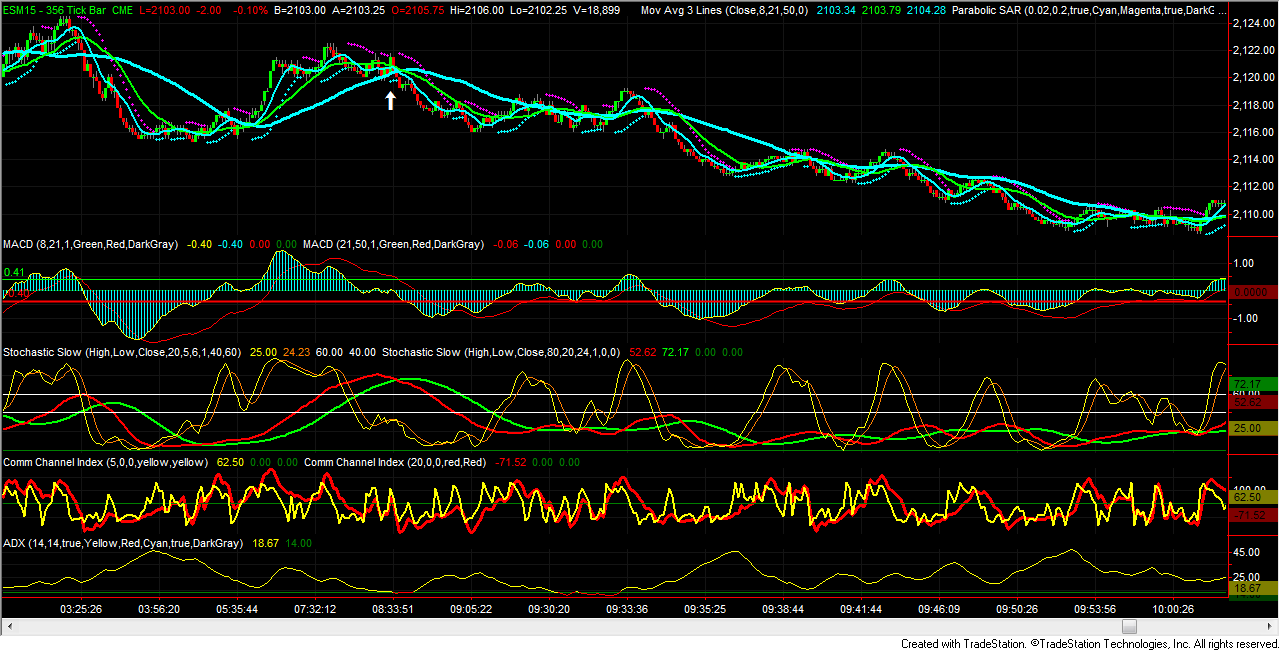This screenshot has height=650, width=1280.
Task: Click the 10:00:26 time axis label
Action: pyautogui.click(x=1173, y=608)
